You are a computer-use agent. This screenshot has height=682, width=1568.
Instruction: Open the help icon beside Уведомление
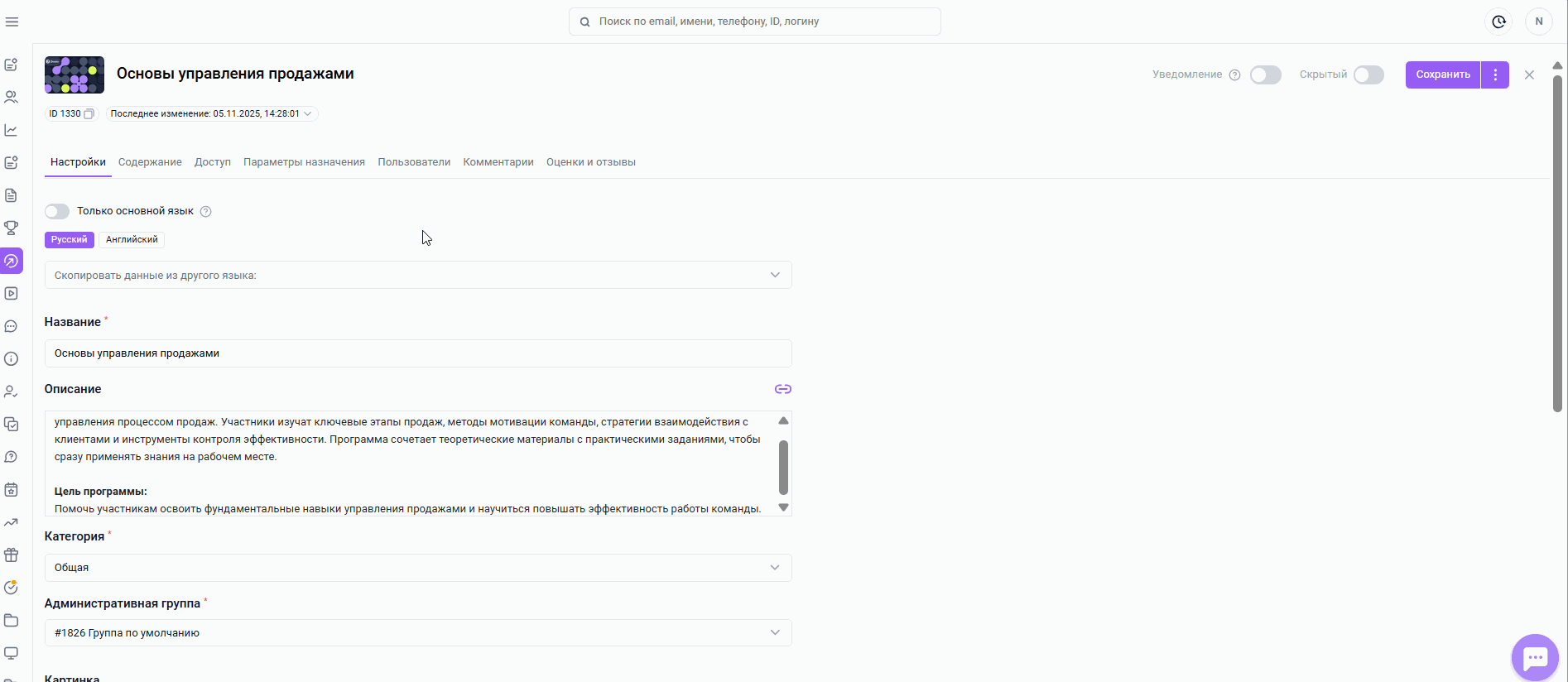tap(1235, 75)
